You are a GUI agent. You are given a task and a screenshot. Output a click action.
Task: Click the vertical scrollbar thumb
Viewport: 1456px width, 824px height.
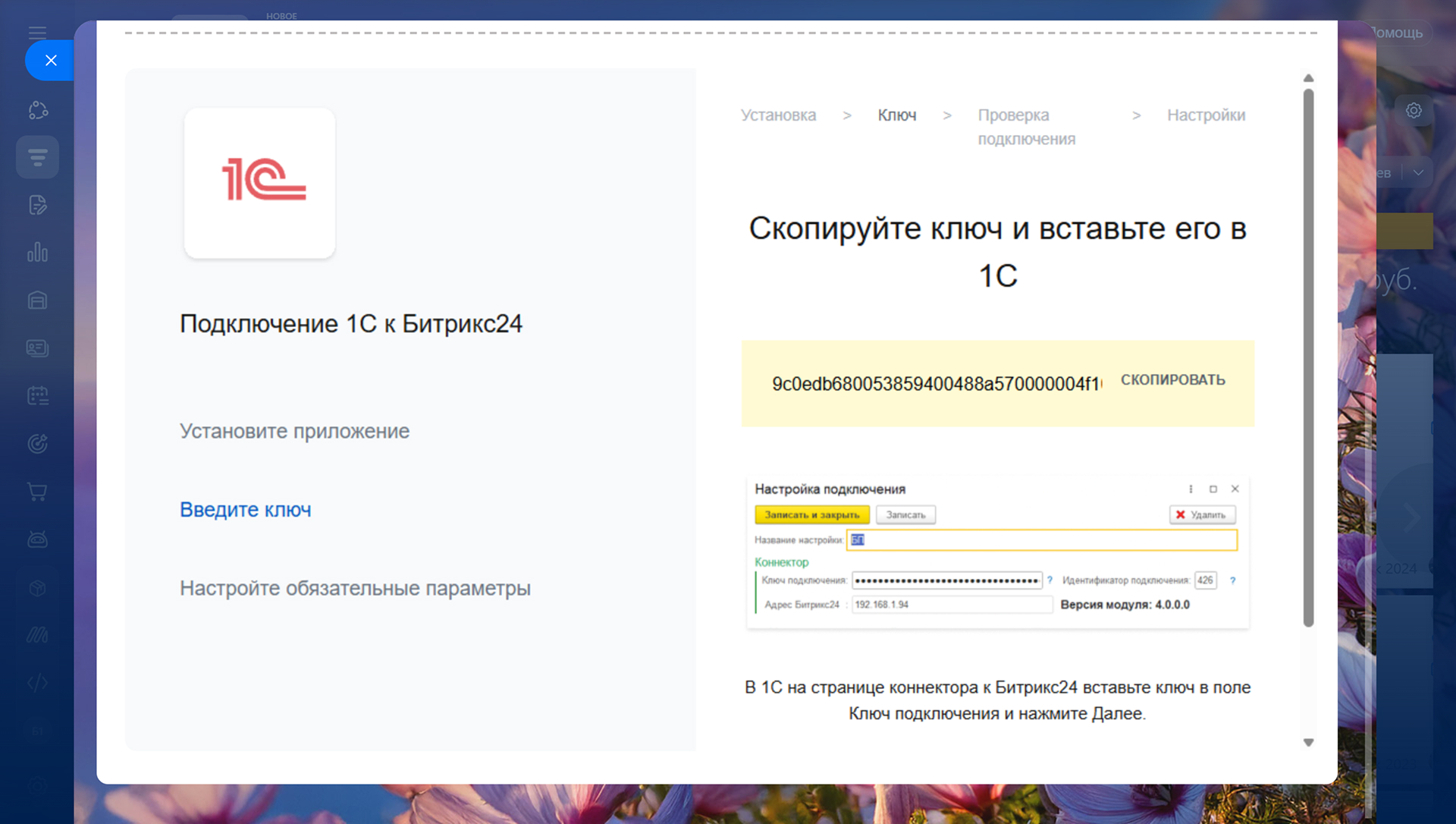1308,357
